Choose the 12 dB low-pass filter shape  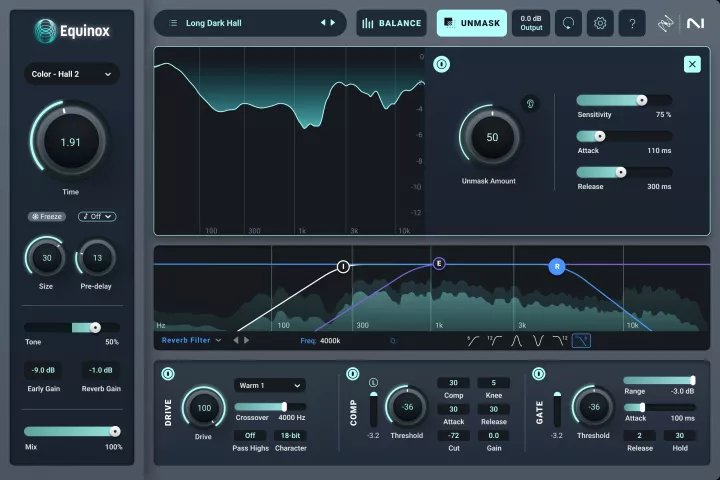[560, 341]
